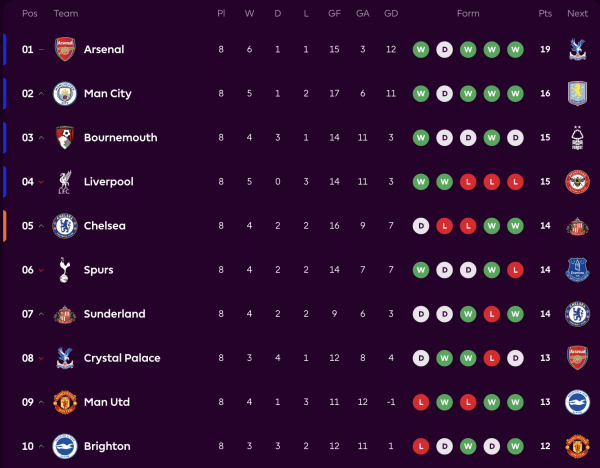Open Brentford crest in Liverpool's Next column
The width and height of the screenshot is (600, 468).
(x=577, y=182)
